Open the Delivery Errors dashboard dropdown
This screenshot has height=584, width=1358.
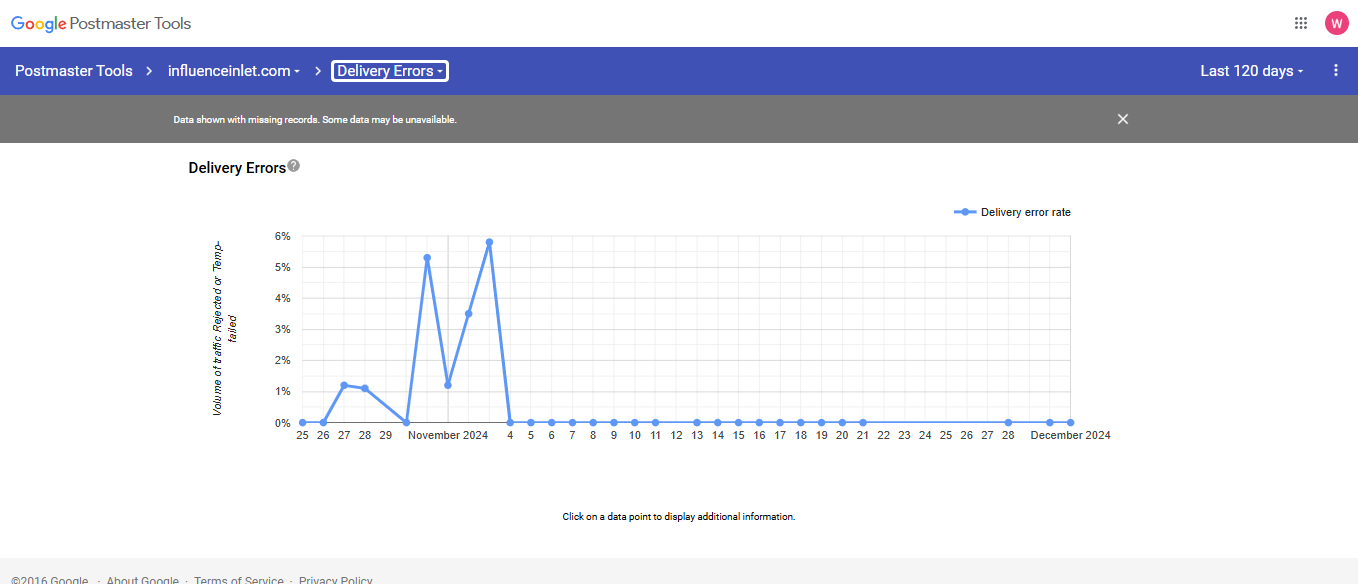[390, 71]
